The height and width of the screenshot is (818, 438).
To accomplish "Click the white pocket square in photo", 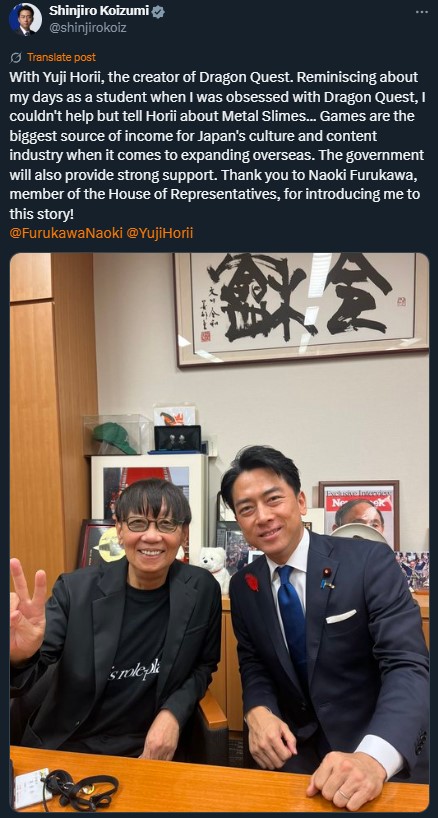I will coord(340,616).
